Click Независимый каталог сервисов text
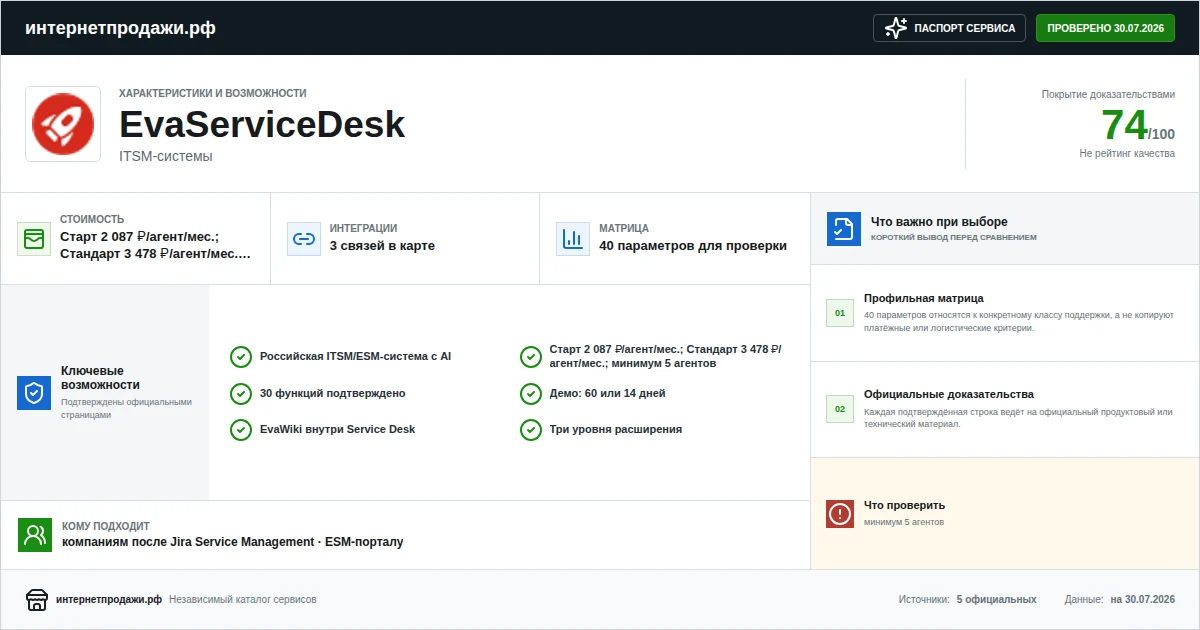The width and height of the screenshot is (1200, 630). click(242, 599)
